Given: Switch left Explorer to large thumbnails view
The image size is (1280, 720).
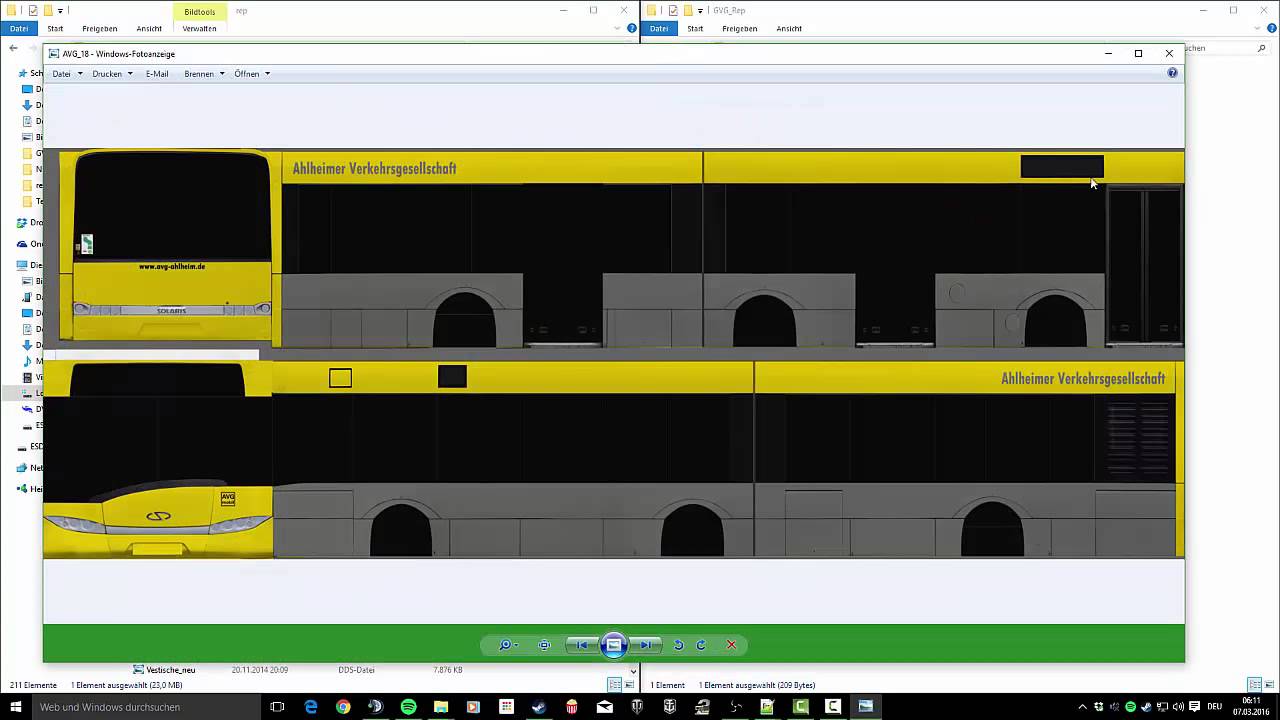Looking at the screenshot, I should tap(629, 685).
